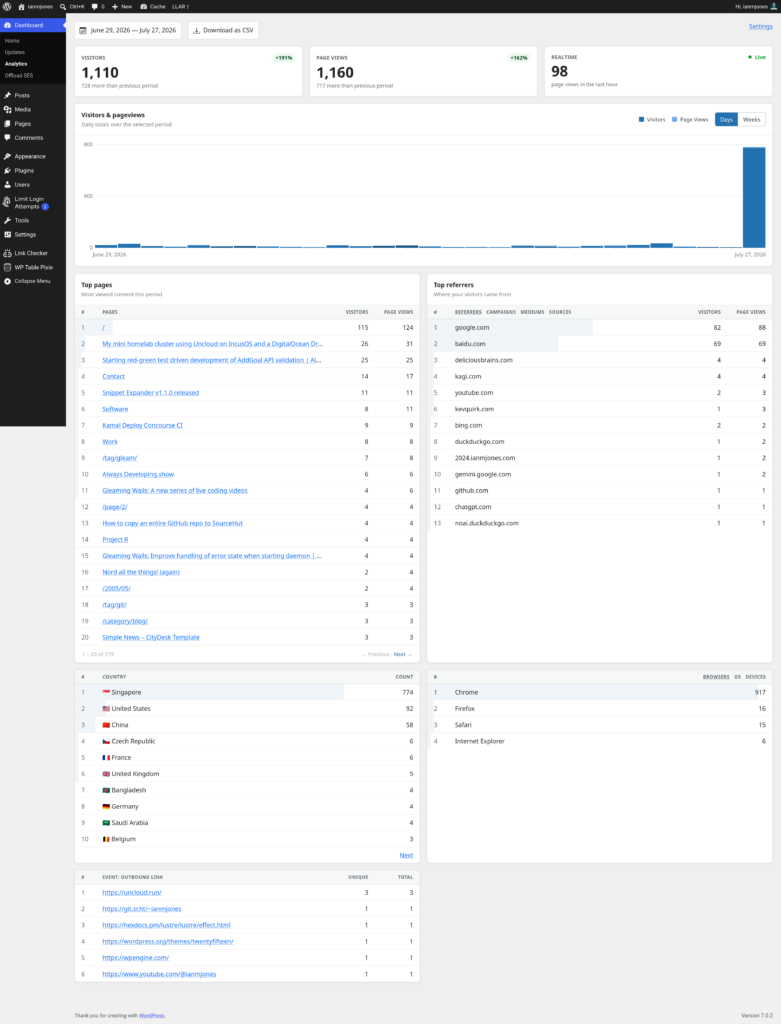Open the Analytics submenu item

click(x=16, y=64)
